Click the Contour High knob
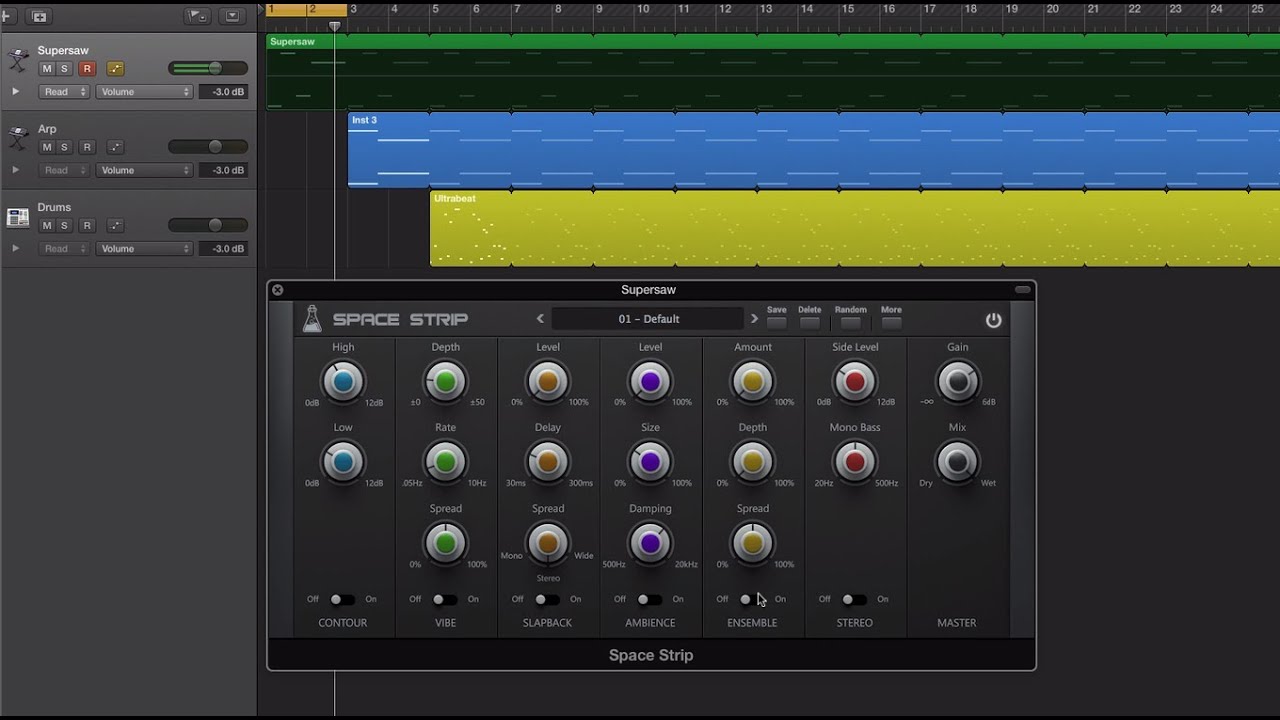Image resolution: width=1280 pixels, height=720 pixels. click(343, 381)
